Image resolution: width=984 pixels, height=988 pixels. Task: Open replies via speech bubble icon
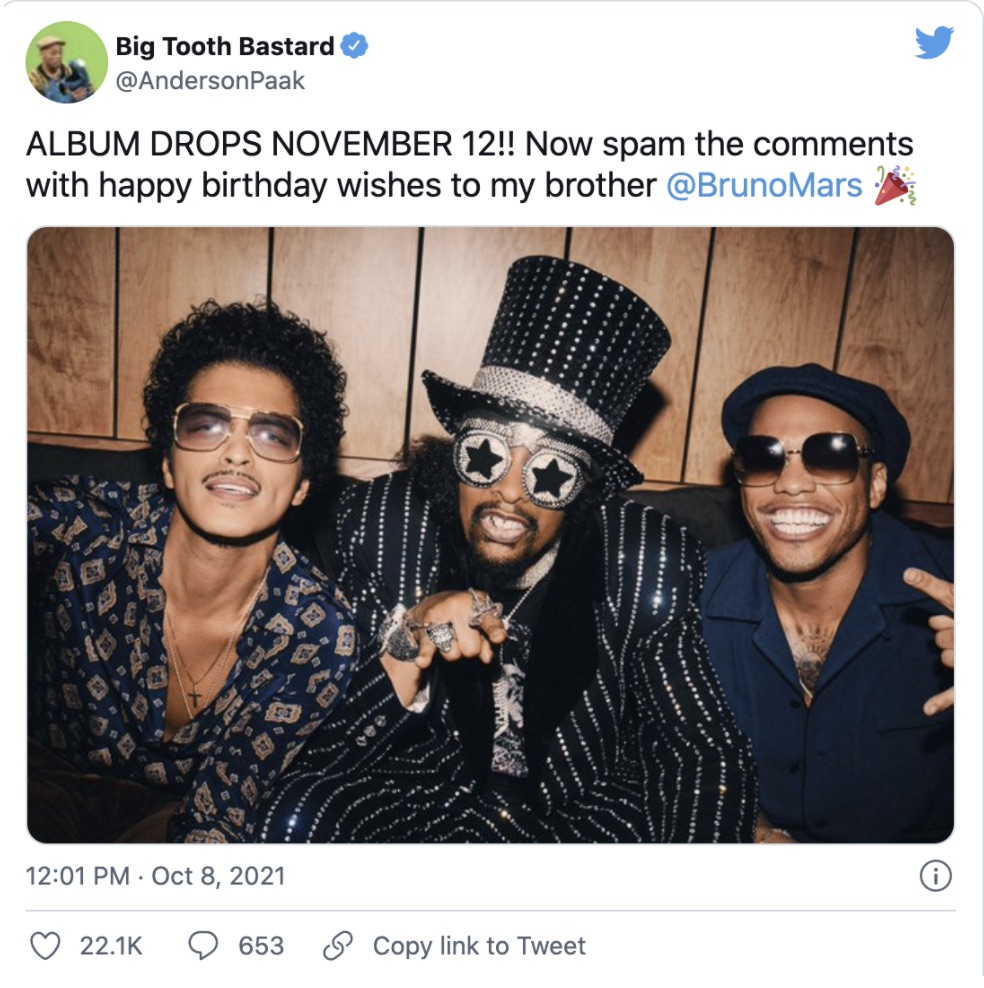[x=203, y=946]
